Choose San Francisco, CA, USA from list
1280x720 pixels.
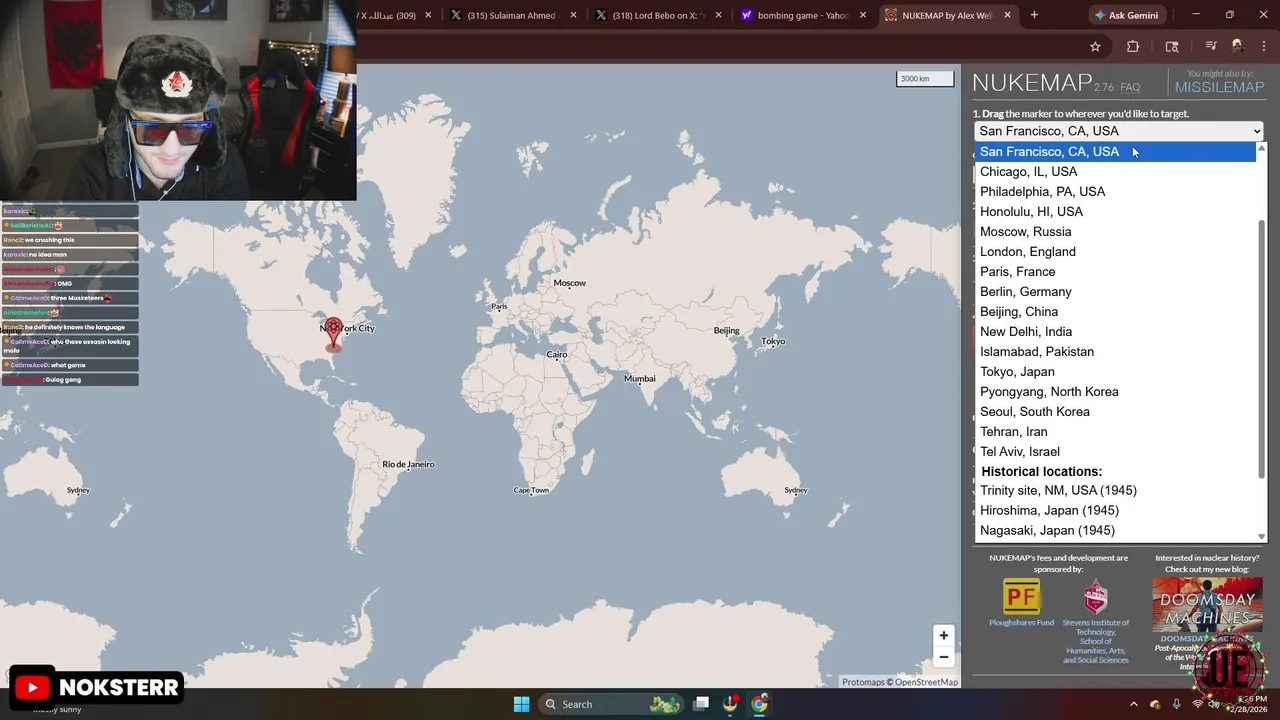pos(1115,152)
